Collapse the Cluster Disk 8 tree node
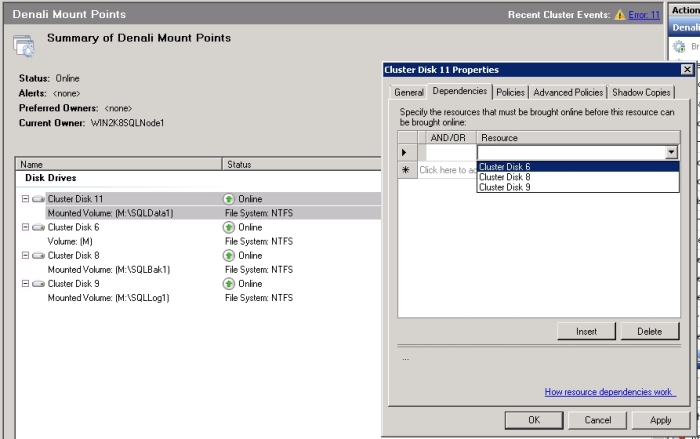This screenshot has height=439, width=700. click(25, 255)
